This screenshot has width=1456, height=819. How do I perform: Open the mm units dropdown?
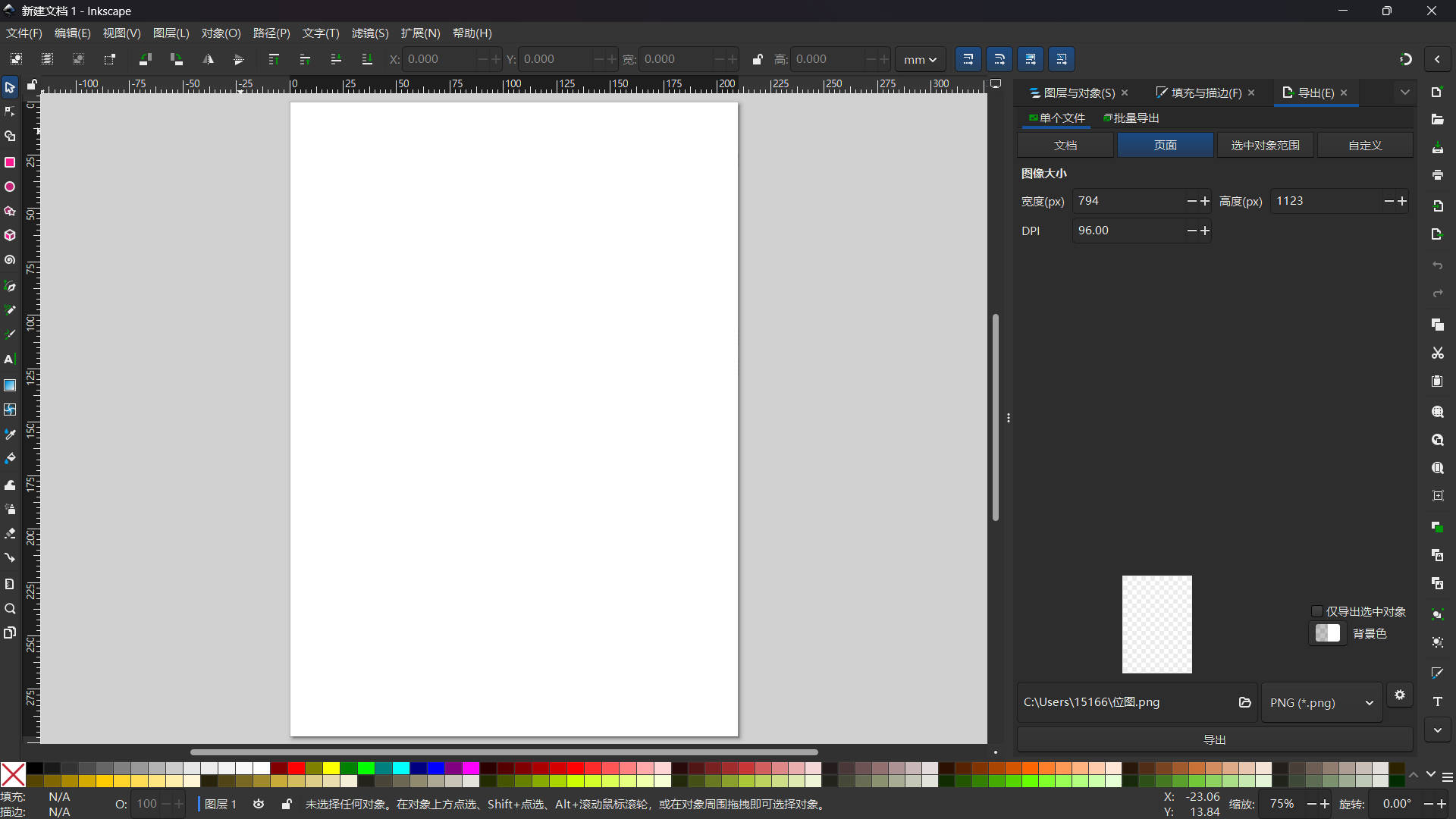point(920,59)
